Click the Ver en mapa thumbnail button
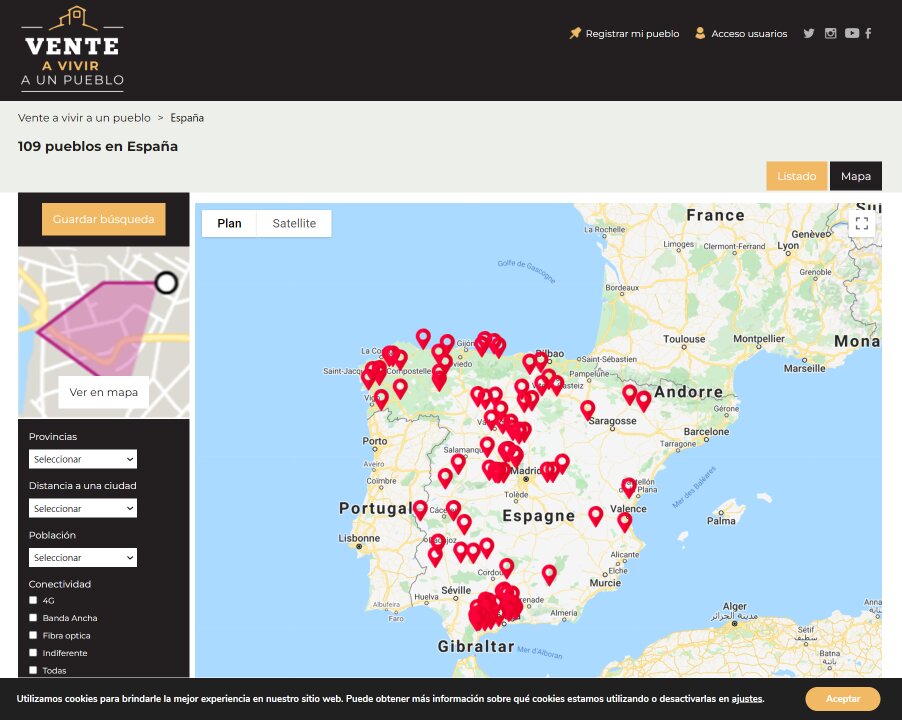 (104, 392)
